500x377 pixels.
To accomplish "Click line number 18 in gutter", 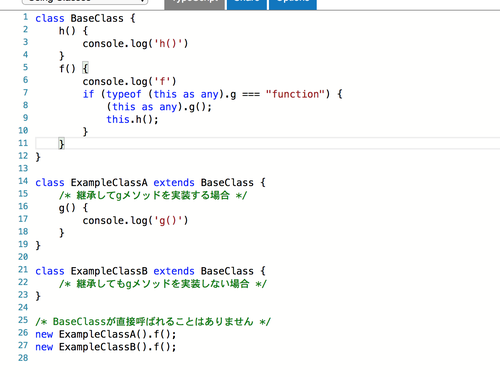I will click(x=23, y=232).
